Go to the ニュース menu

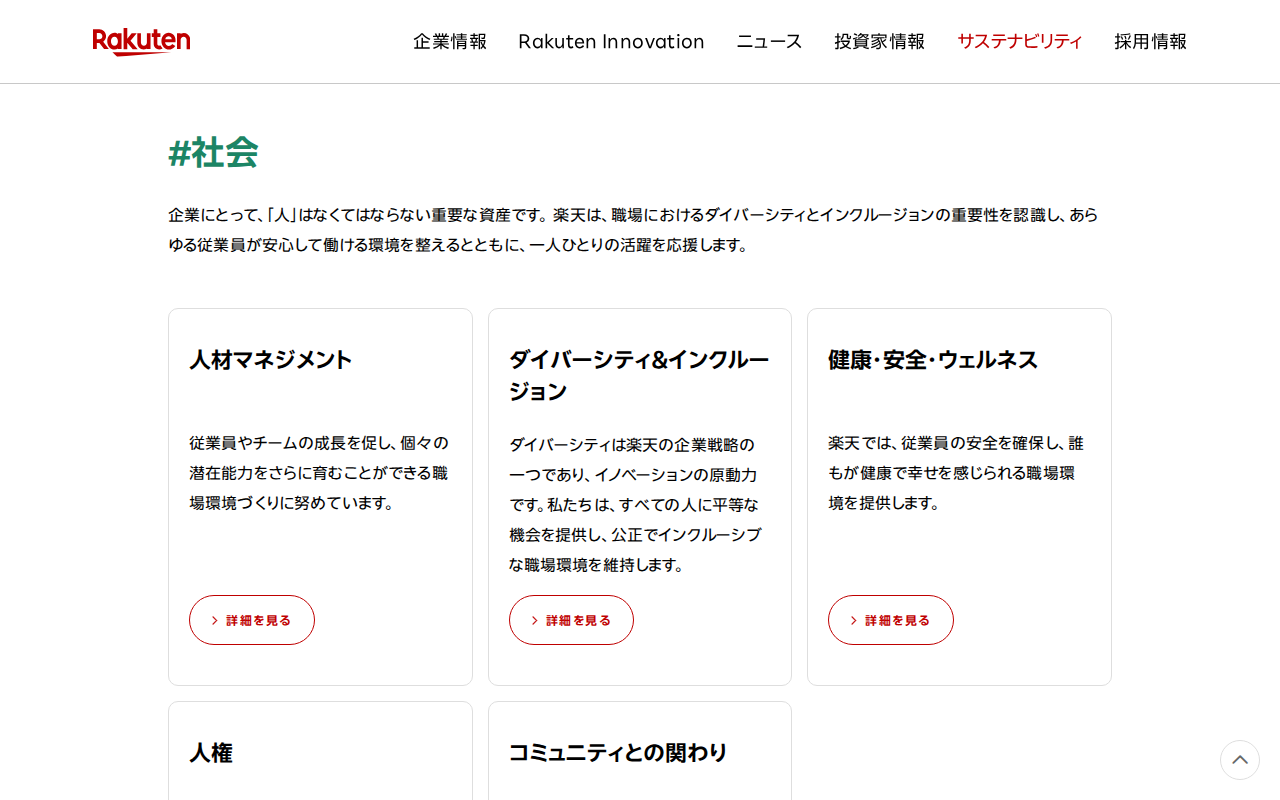point(769,42)
